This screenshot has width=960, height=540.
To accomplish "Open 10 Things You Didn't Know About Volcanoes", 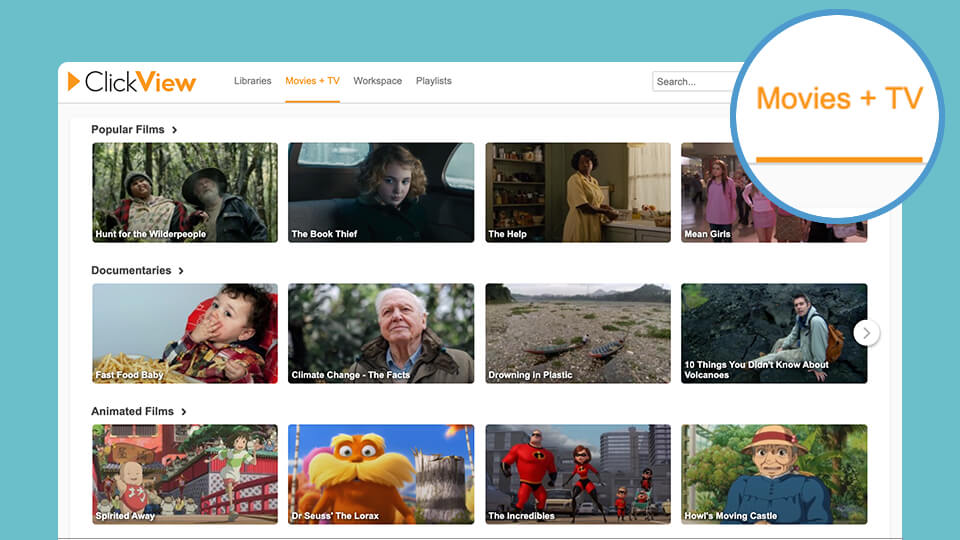I will click(x=774, y=333).
